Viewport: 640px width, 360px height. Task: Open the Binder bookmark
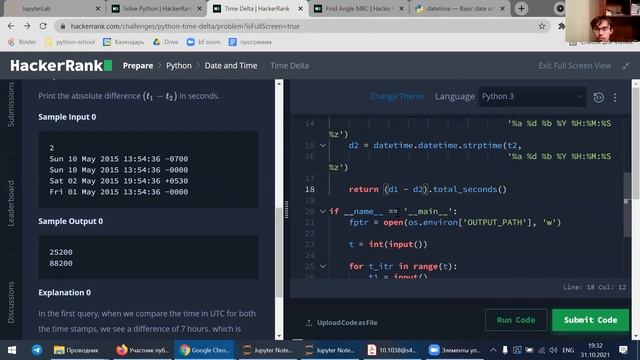click(22, 42)
